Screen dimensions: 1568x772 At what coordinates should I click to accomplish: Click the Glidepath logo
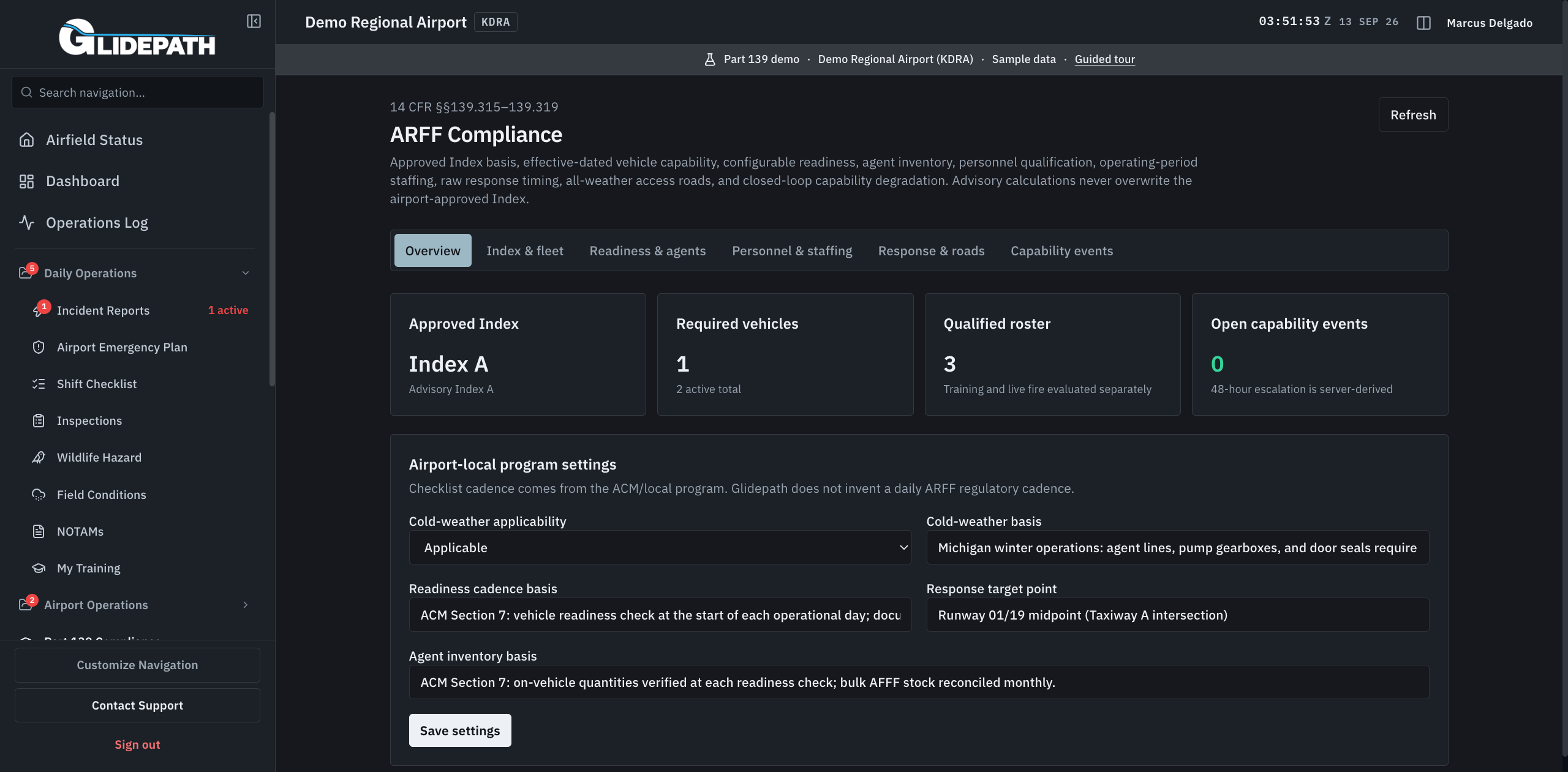pyautogui.click(x=137, y=37)
